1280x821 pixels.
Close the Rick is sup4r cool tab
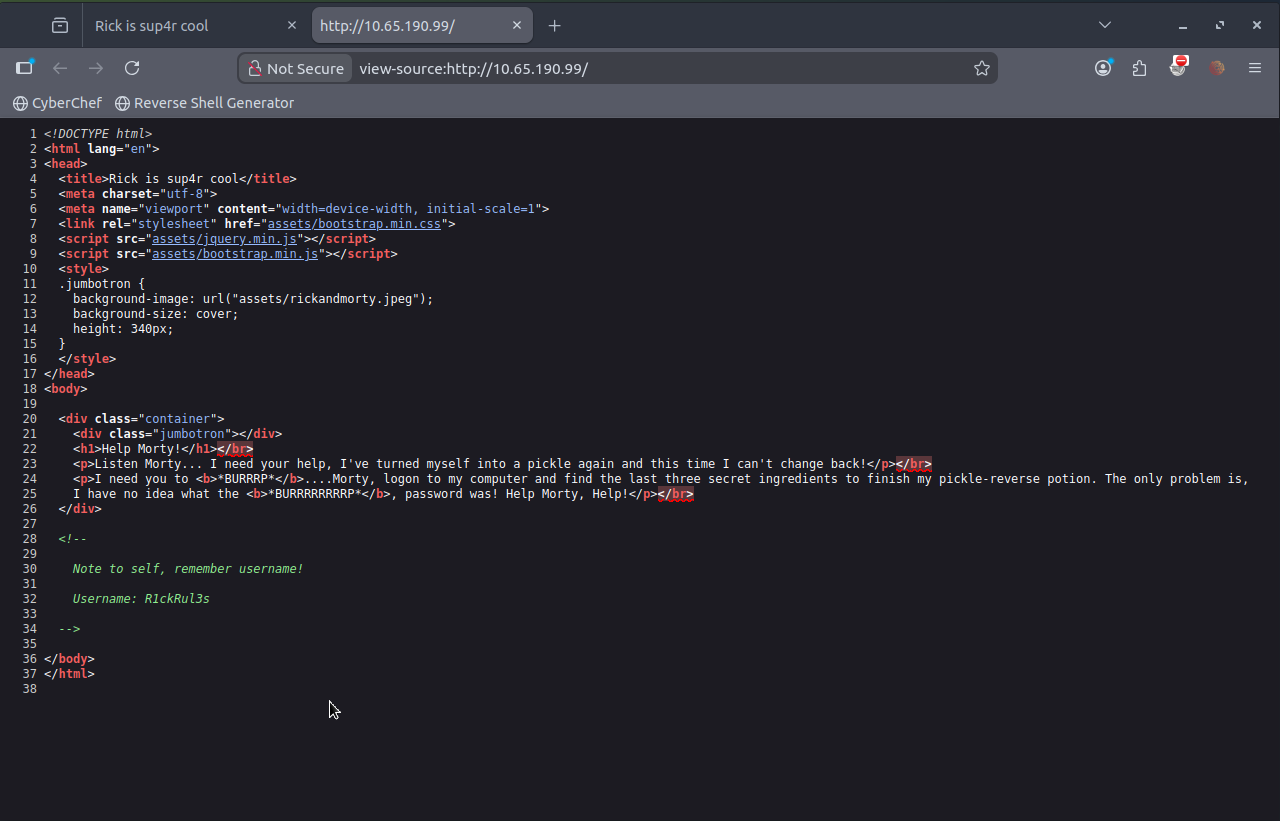292,25
